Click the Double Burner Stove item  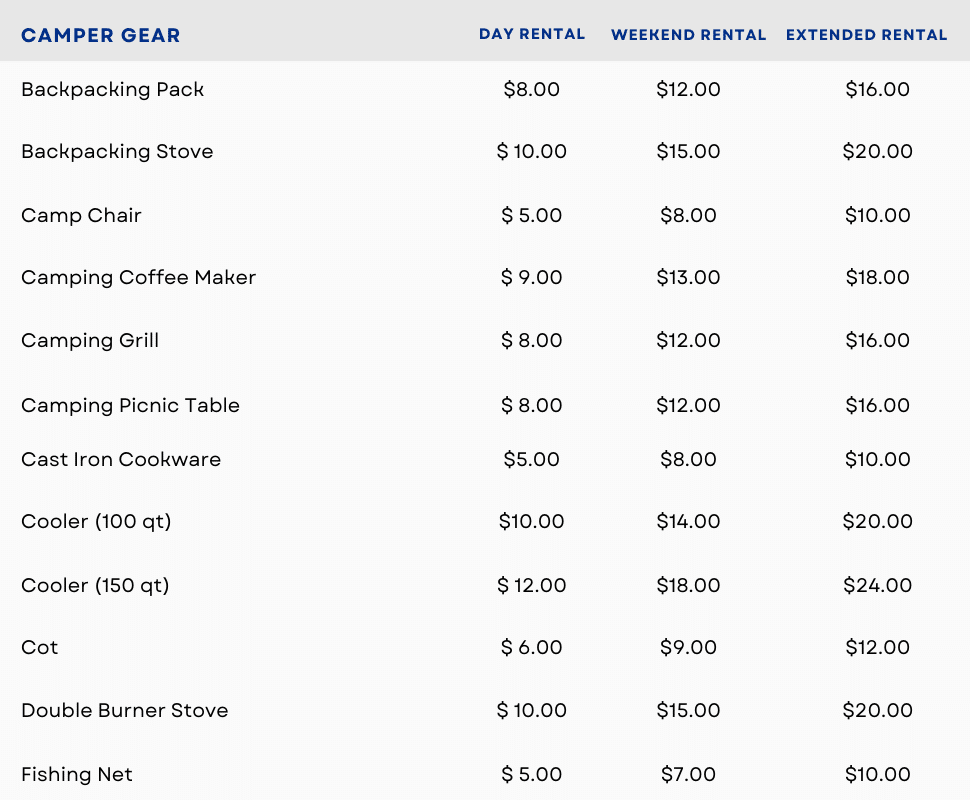pyautogui.click(x=125, y=710)
